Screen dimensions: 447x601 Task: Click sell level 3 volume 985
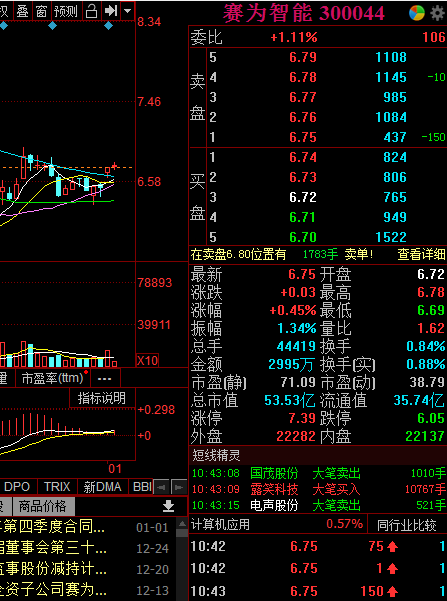pos(394,97)
